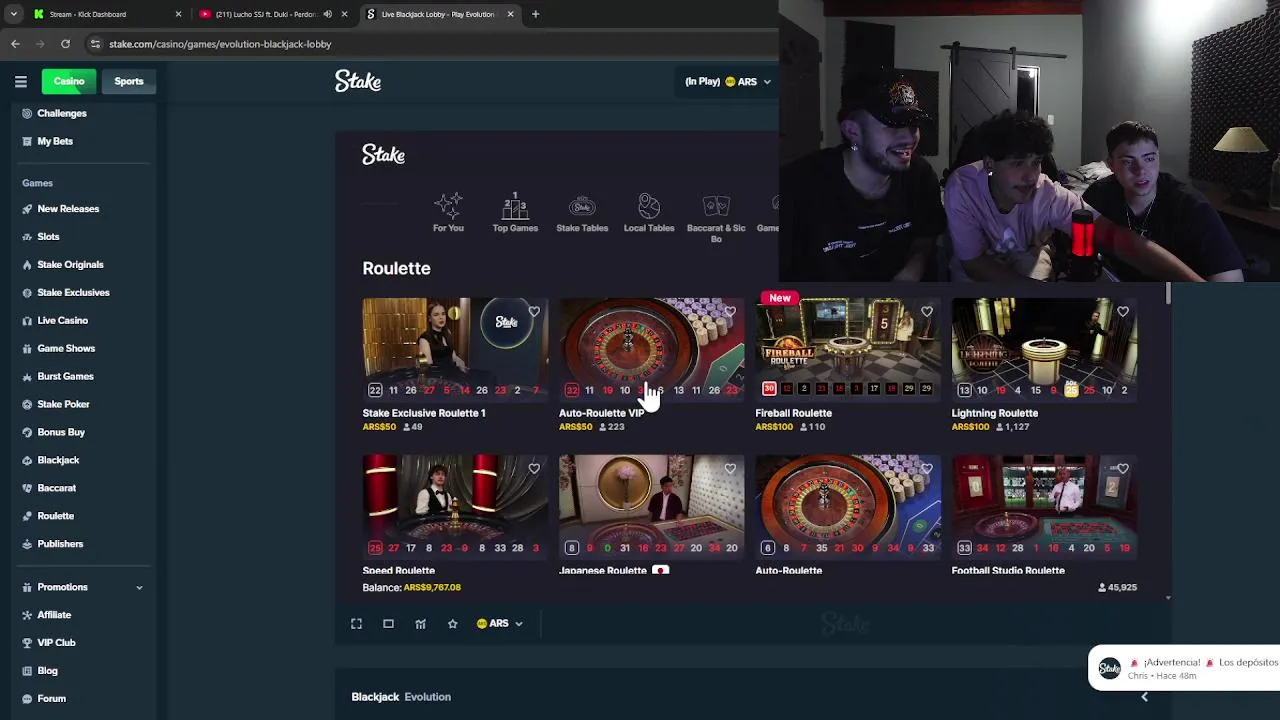Click the browser address bar

click(430, 44)
